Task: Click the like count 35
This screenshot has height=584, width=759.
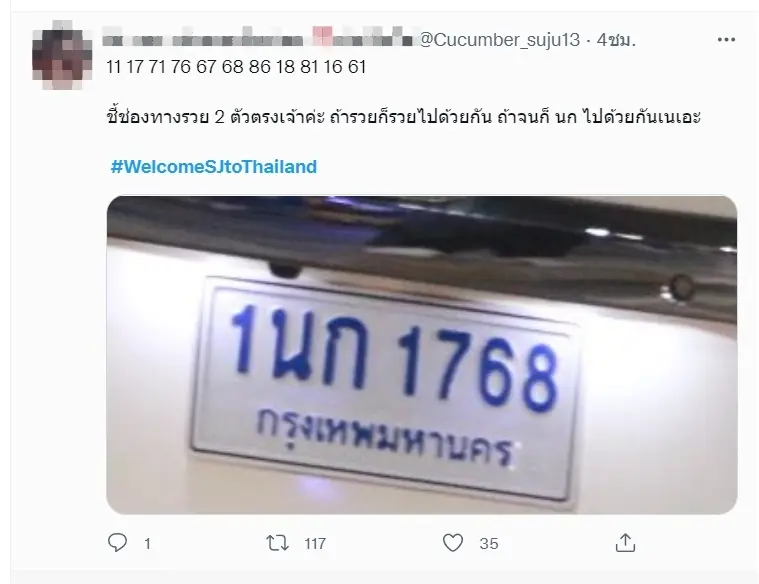Action: click(489, 544)
